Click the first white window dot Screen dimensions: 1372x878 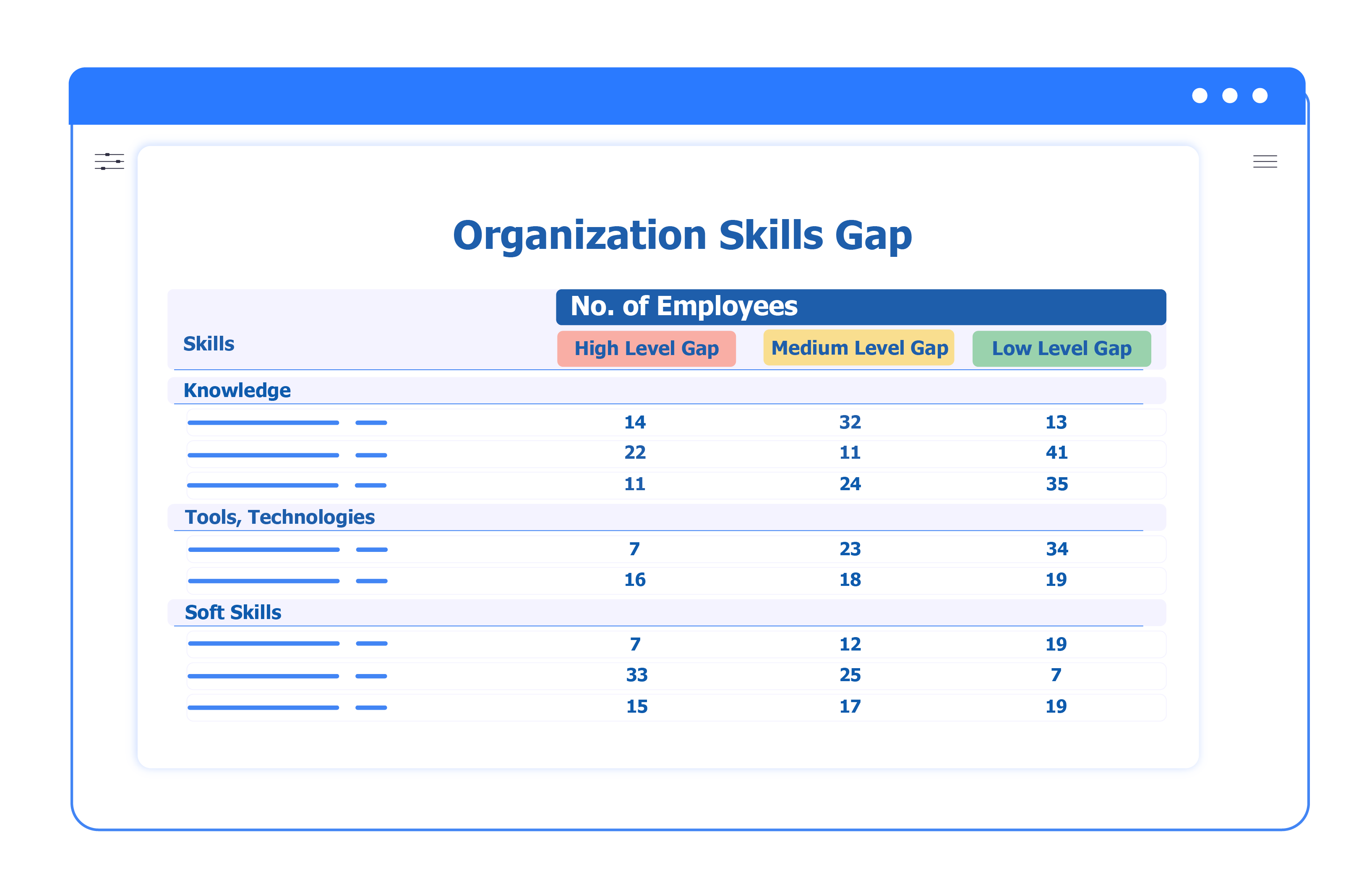(x=1199, y=95)
